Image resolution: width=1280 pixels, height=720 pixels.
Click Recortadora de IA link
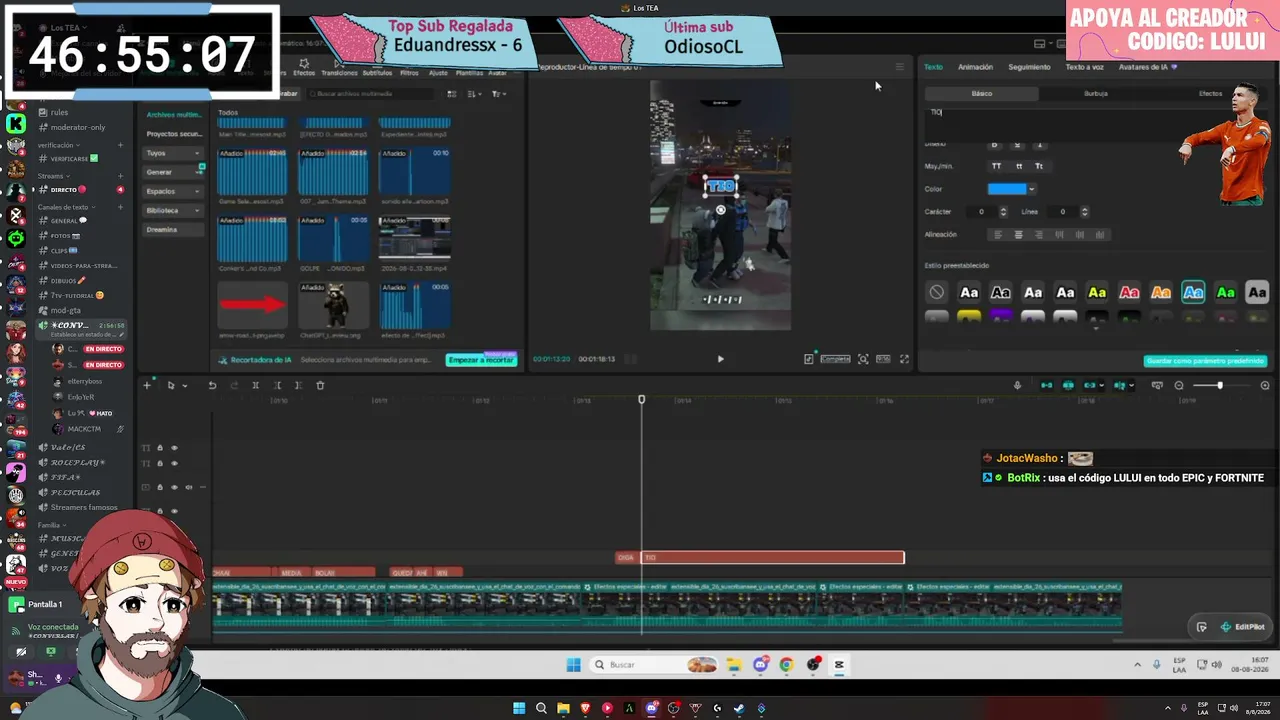(255, 360)
